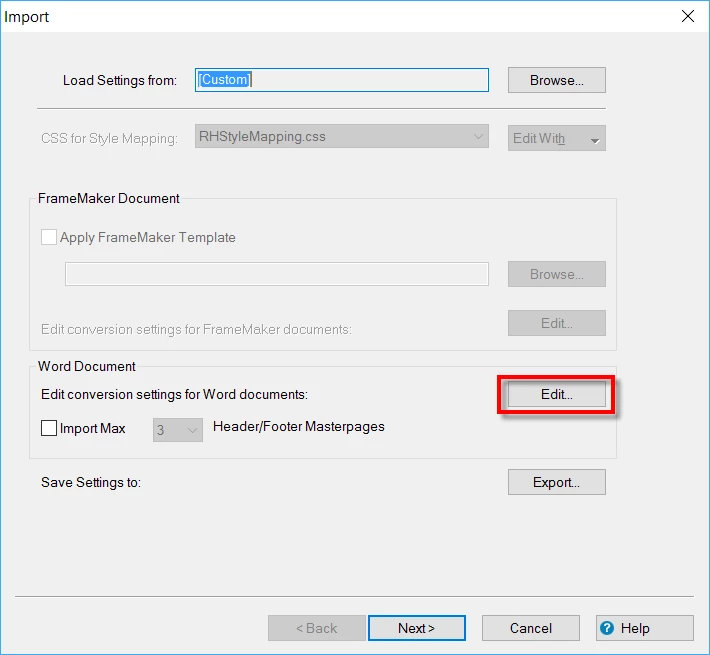Click the FrameMaker template path field

tap(277, 274)
